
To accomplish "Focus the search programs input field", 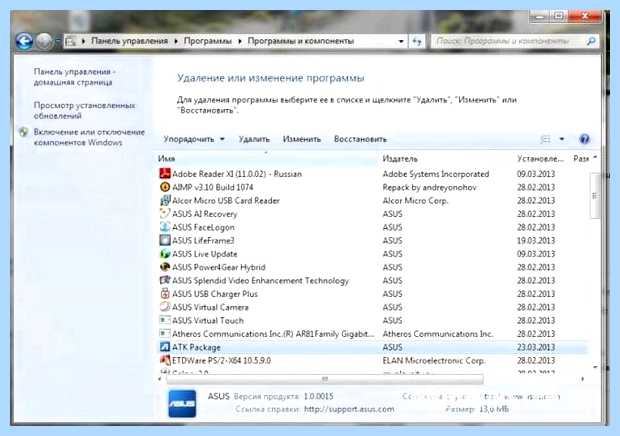I will [x=509, y=41].
